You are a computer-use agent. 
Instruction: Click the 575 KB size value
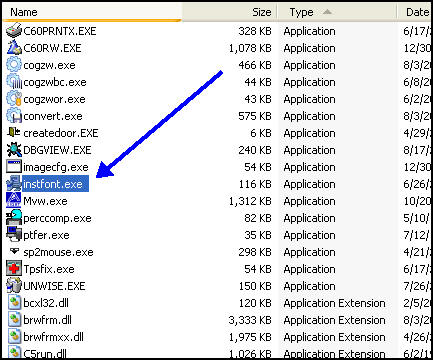[255, 116]
